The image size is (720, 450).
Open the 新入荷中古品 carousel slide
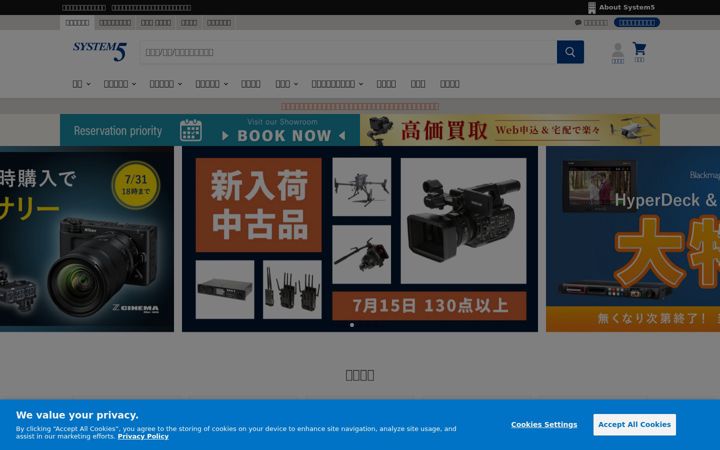point(360,239)
